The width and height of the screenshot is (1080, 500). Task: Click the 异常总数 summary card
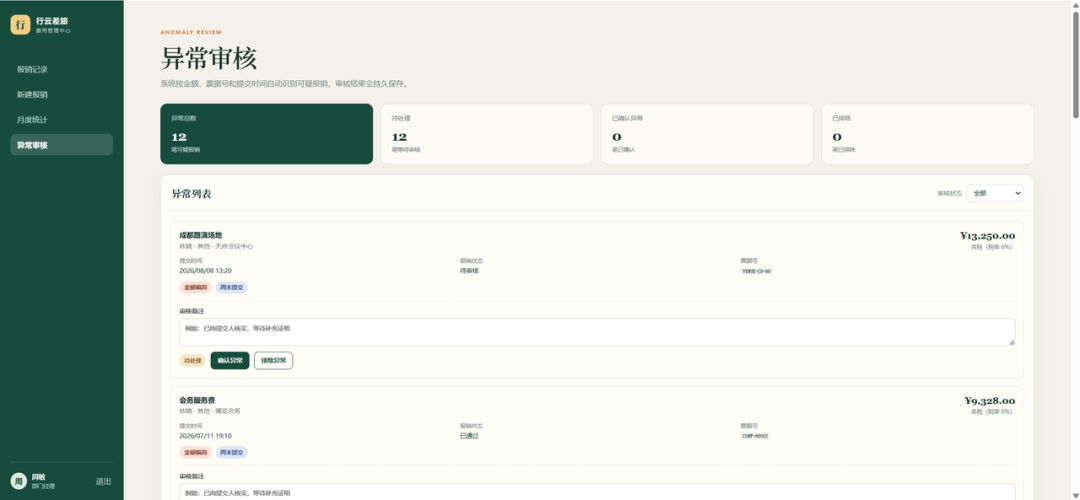pyautogui.click(x=267, y=134)
